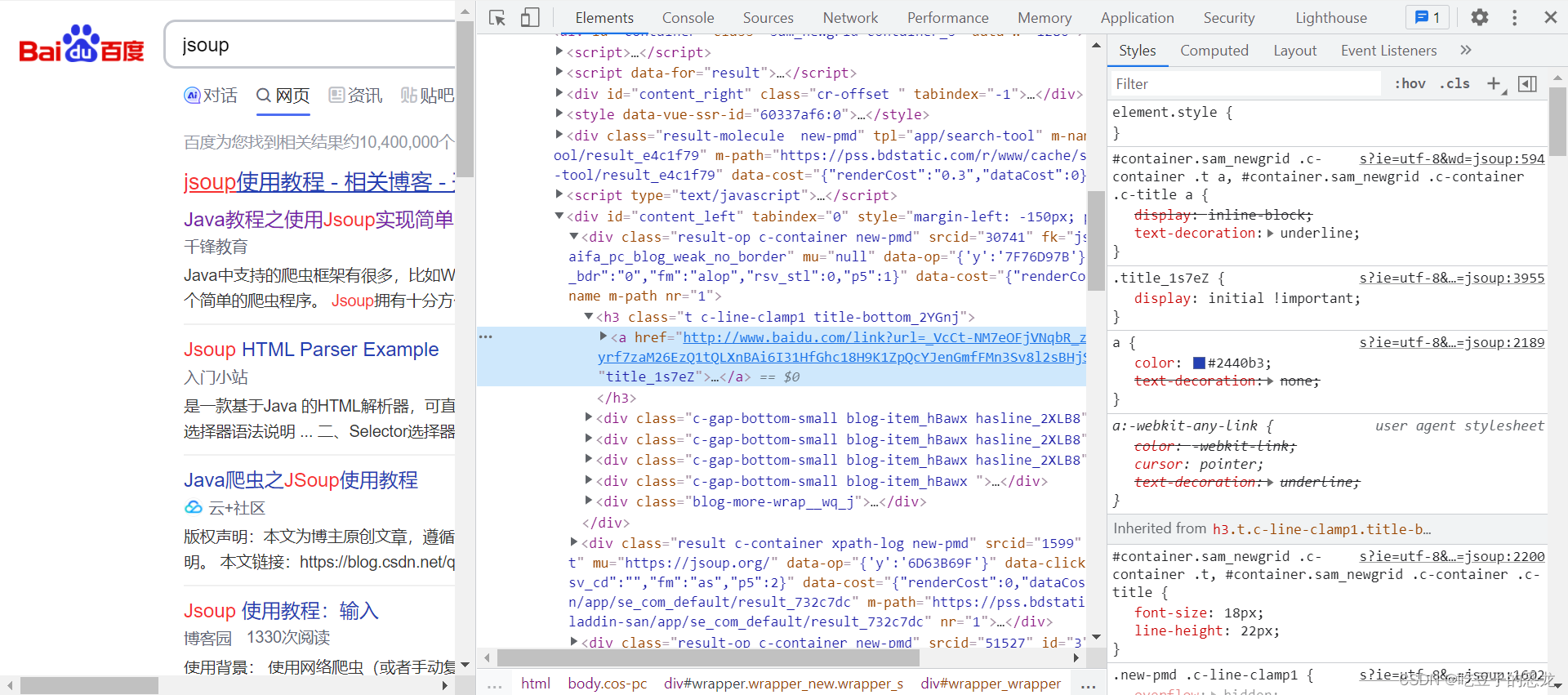The height and width of the screenshot is (695, 1568).
Task: Click the ellipsis beside the selected anchor node
Action: tap(486, 336)
